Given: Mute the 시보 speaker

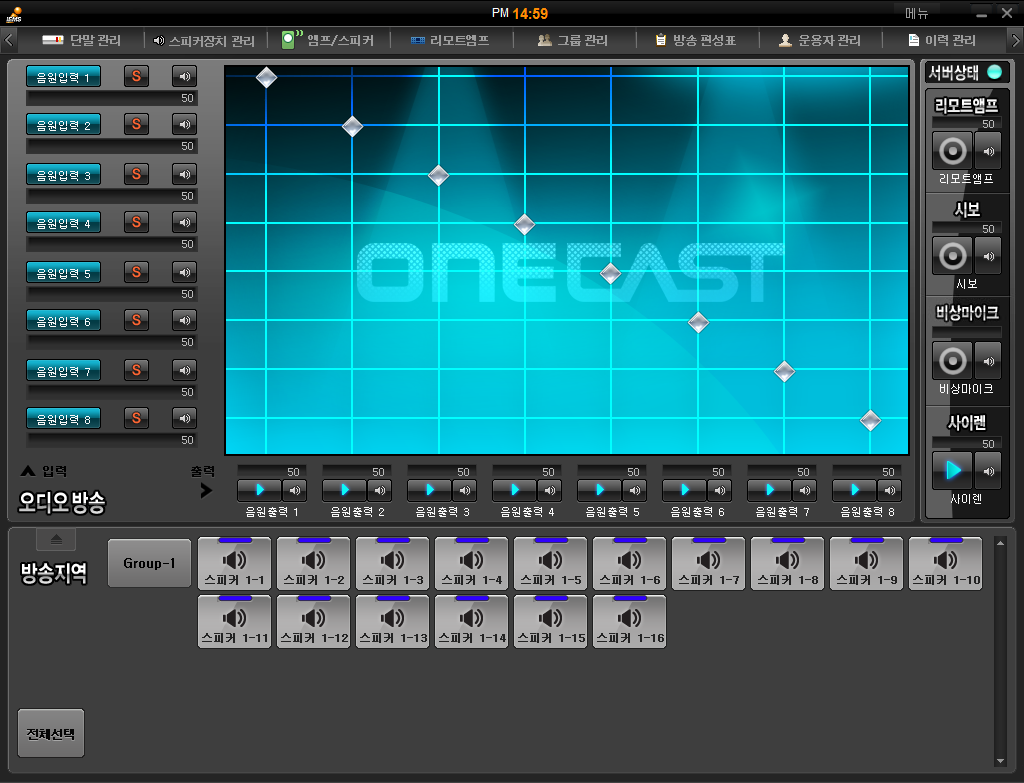Looking at the screenshot, I should (x=989, y=256).
